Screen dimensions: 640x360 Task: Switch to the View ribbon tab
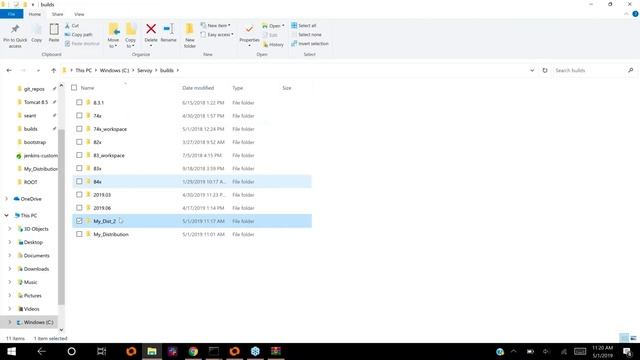pyautogui.click(x=79, y=14)
